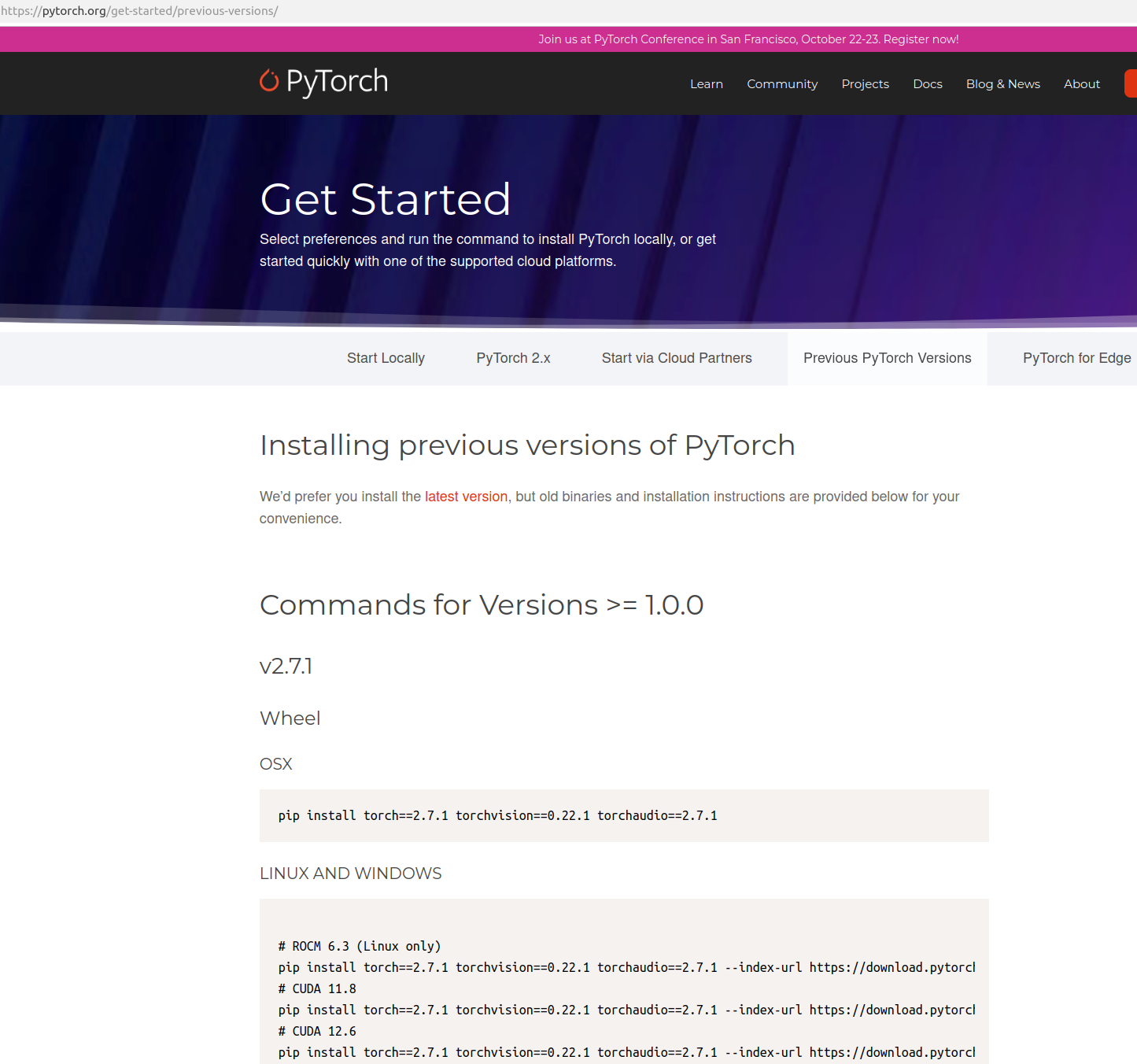This screenshot has width=1137, height=1064.
Task: Click the v2.7.1 heading
Action: 286,667
